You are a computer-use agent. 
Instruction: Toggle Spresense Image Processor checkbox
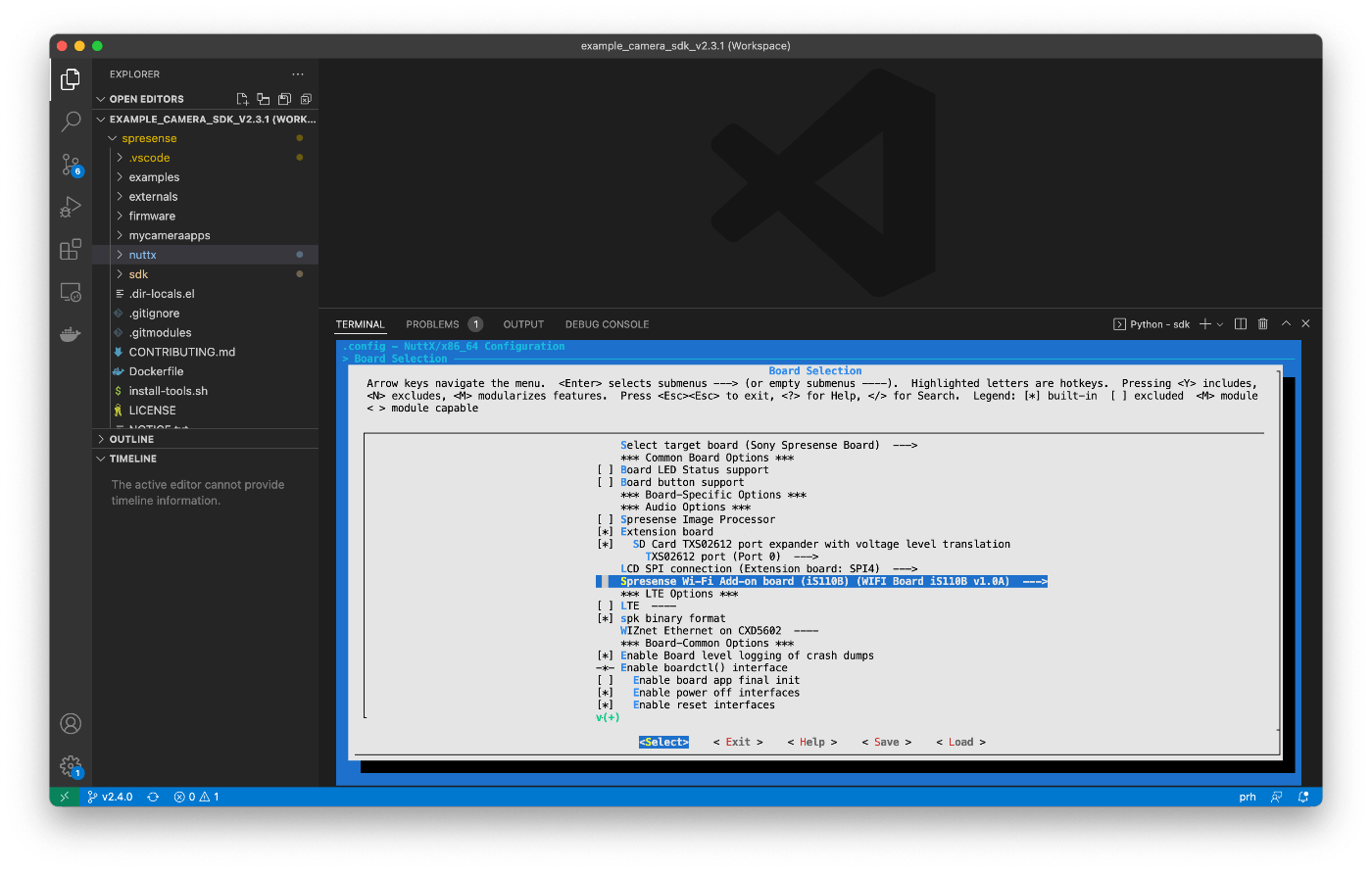point(606,520)
